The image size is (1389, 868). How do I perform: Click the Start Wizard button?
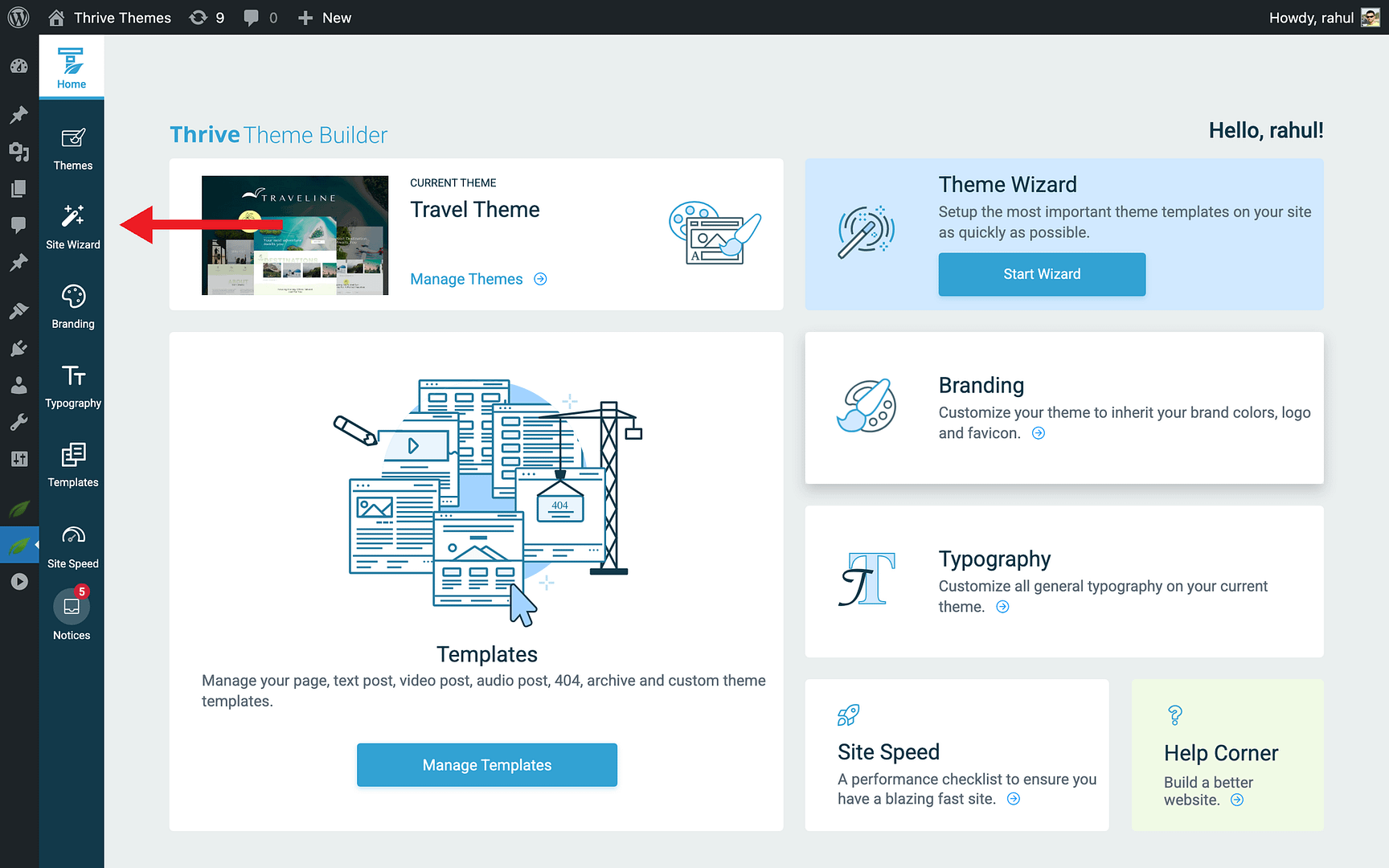click(x=1042, y=274)
